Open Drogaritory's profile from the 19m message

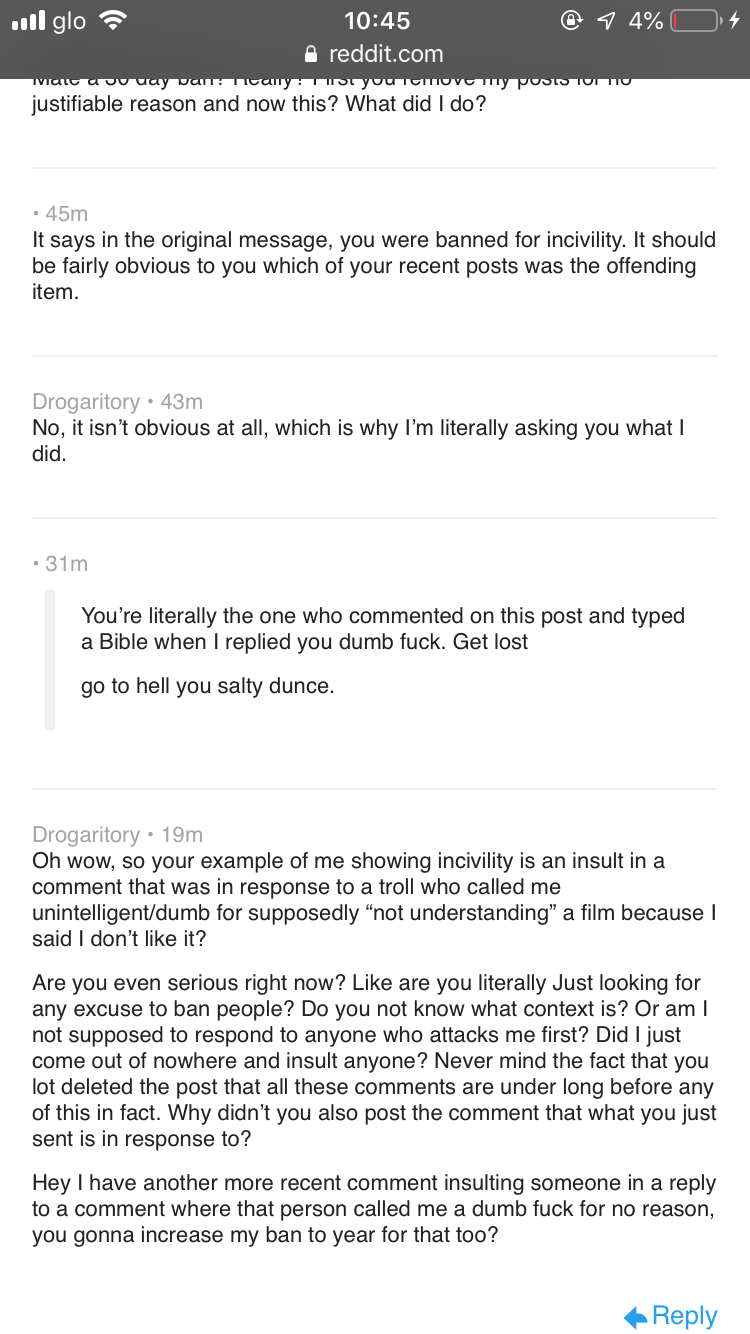[86, 835]
